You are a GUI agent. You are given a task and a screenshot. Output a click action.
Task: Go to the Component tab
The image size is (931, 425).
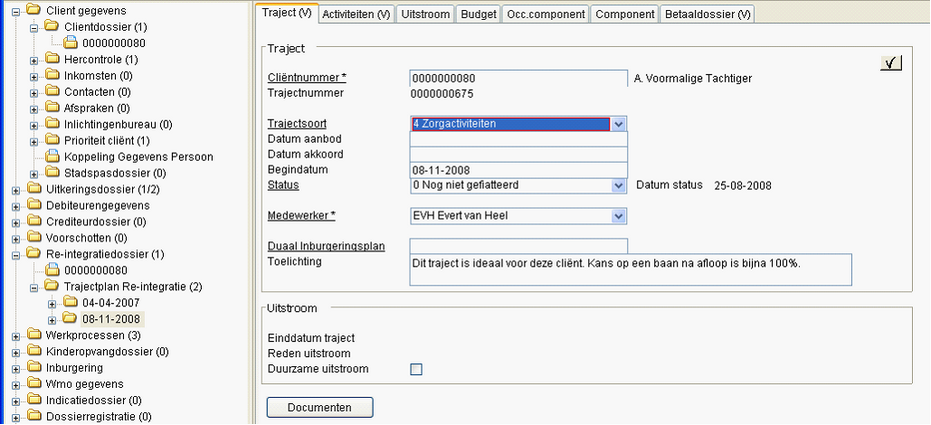coord(625,14)
